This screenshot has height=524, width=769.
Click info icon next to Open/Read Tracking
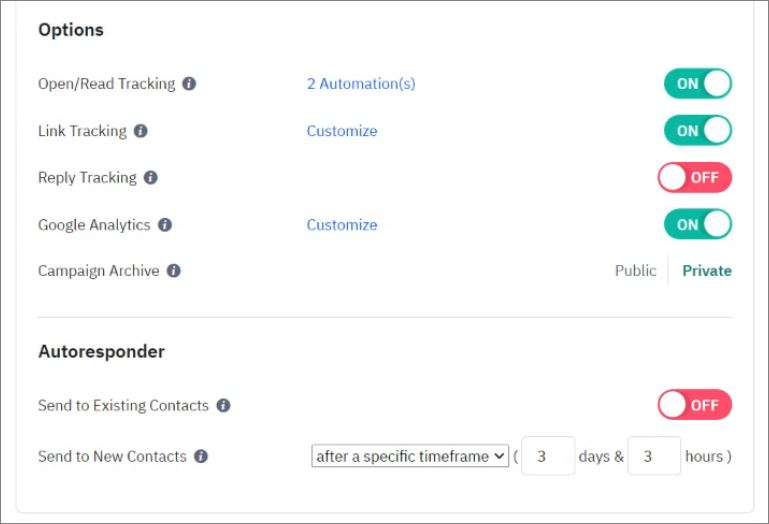[x=189, y=84]
